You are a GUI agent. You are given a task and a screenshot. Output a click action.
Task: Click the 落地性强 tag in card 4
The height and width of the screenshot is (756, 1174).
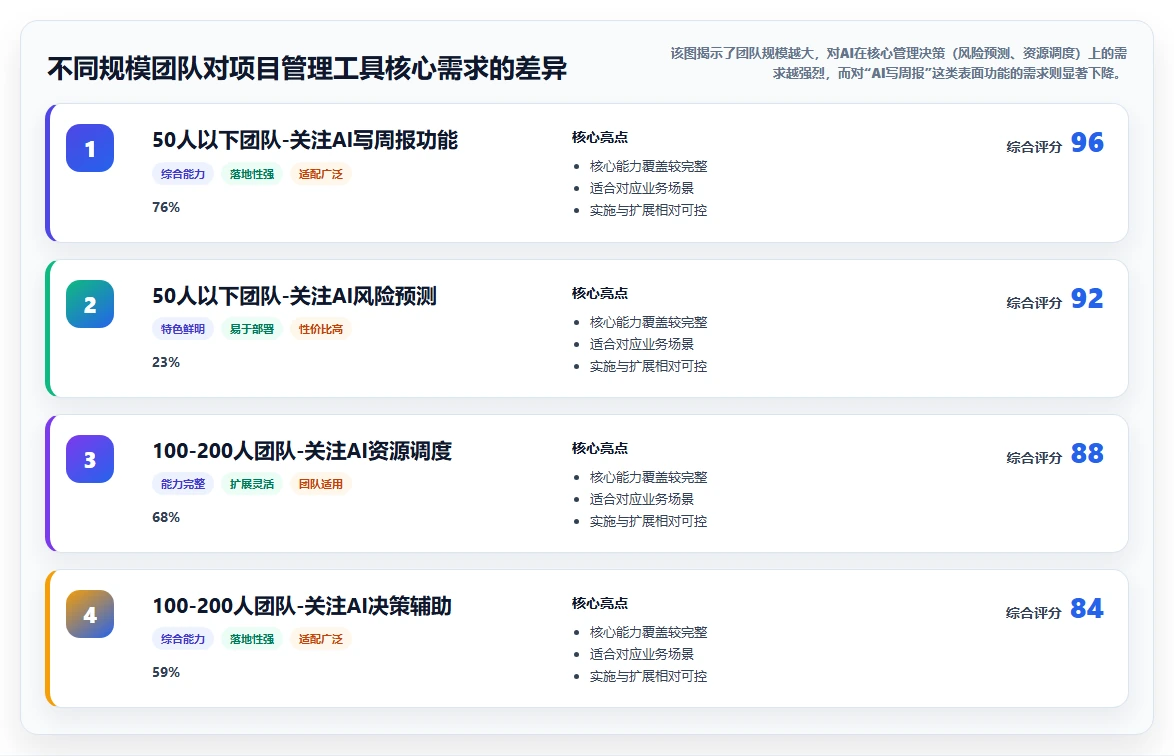[252, 638]
